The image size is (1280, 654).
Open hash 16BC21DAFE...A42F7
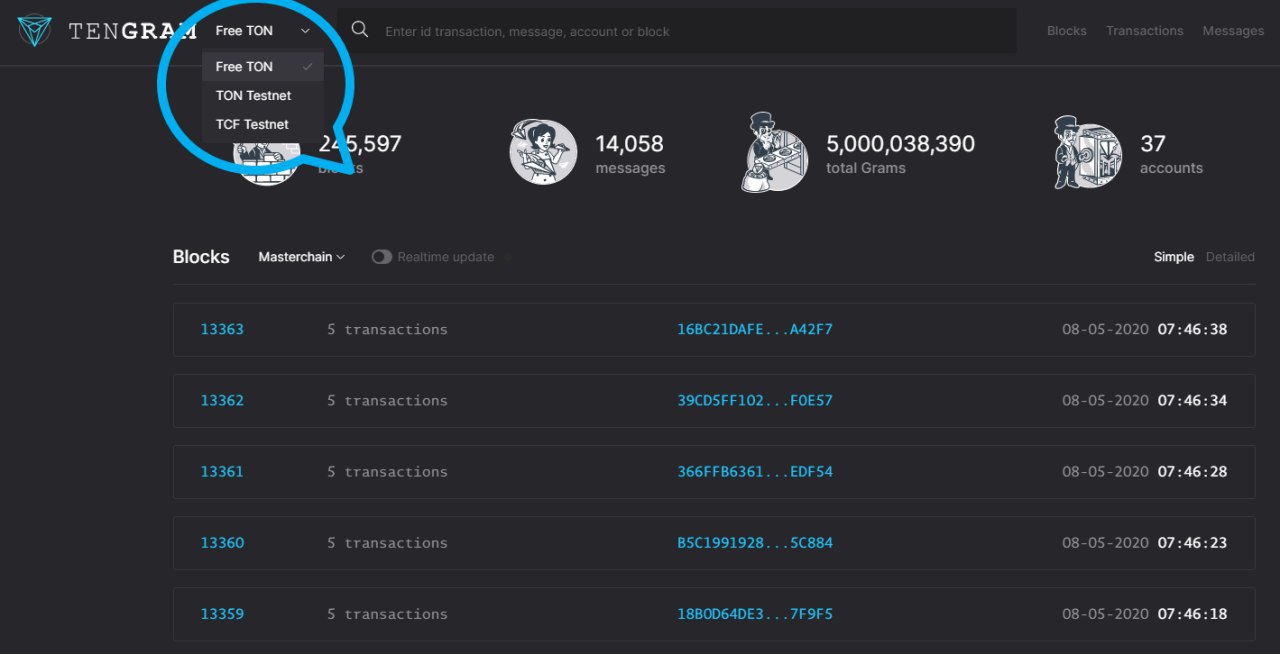755,329
